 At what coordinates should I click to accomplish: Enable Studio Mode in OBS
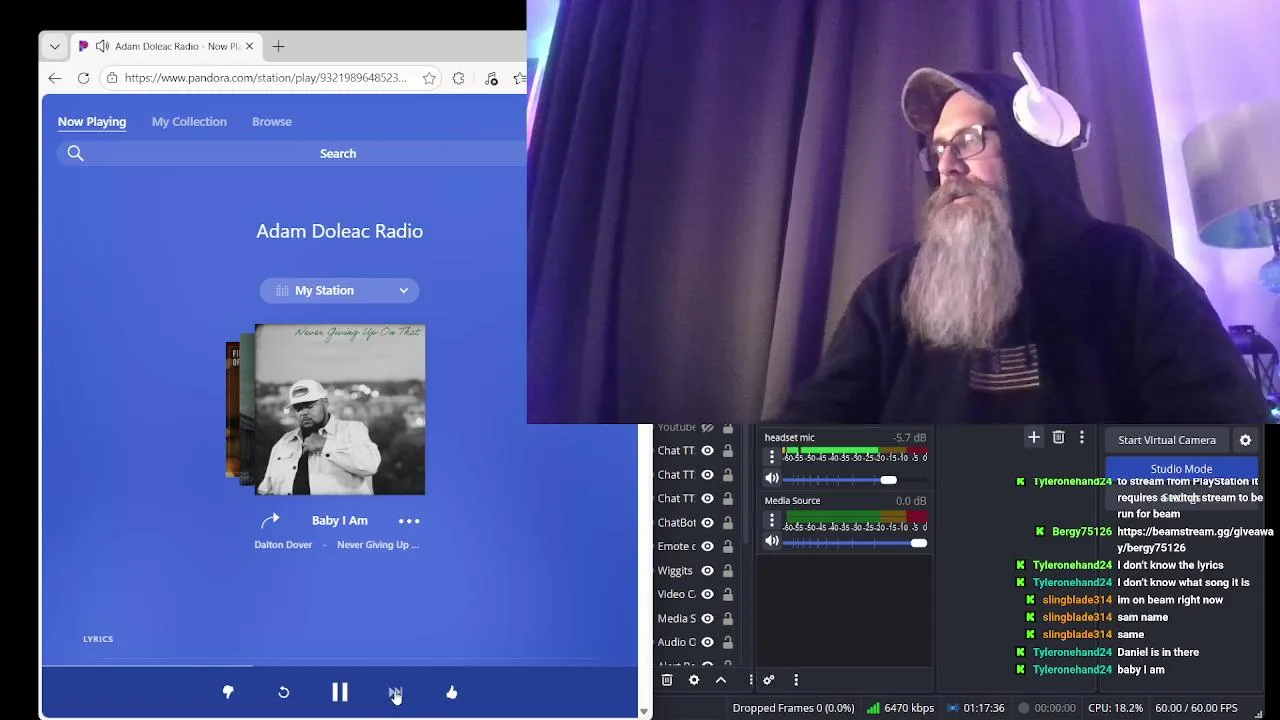coord(1181,469)
